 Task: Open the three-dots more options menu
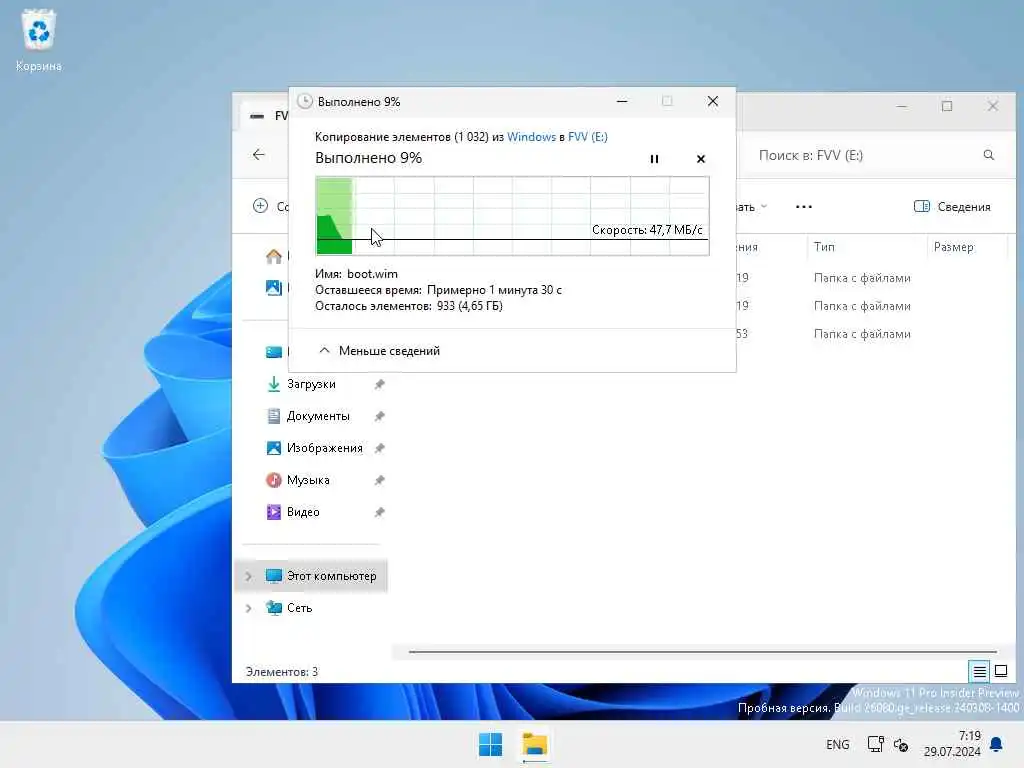(804, 207)
